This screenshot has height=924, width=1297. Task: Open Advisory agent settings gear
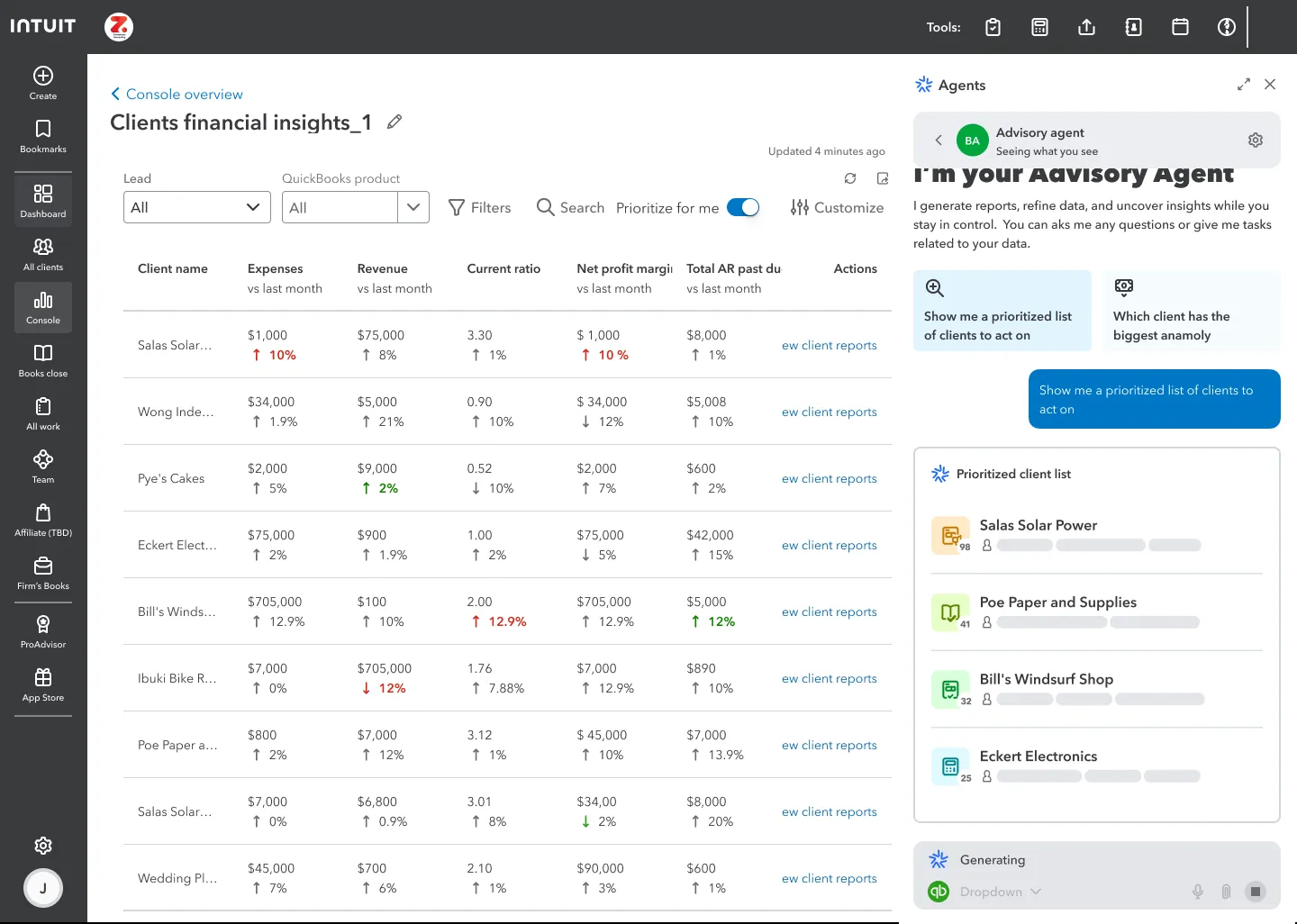click(x=1256, y=140)
